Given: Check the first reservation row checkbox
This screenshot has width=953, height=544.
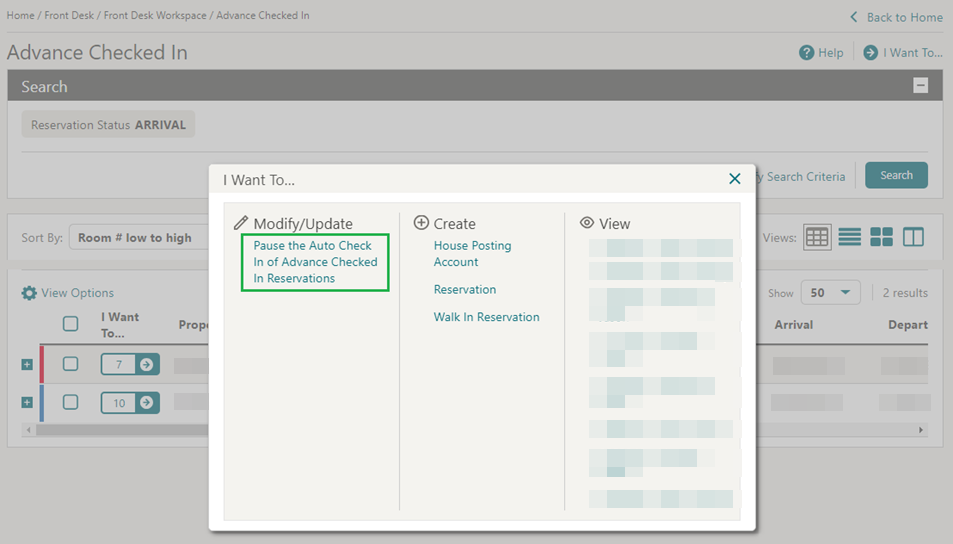Looking at the screenshot, I should [71, 364].
